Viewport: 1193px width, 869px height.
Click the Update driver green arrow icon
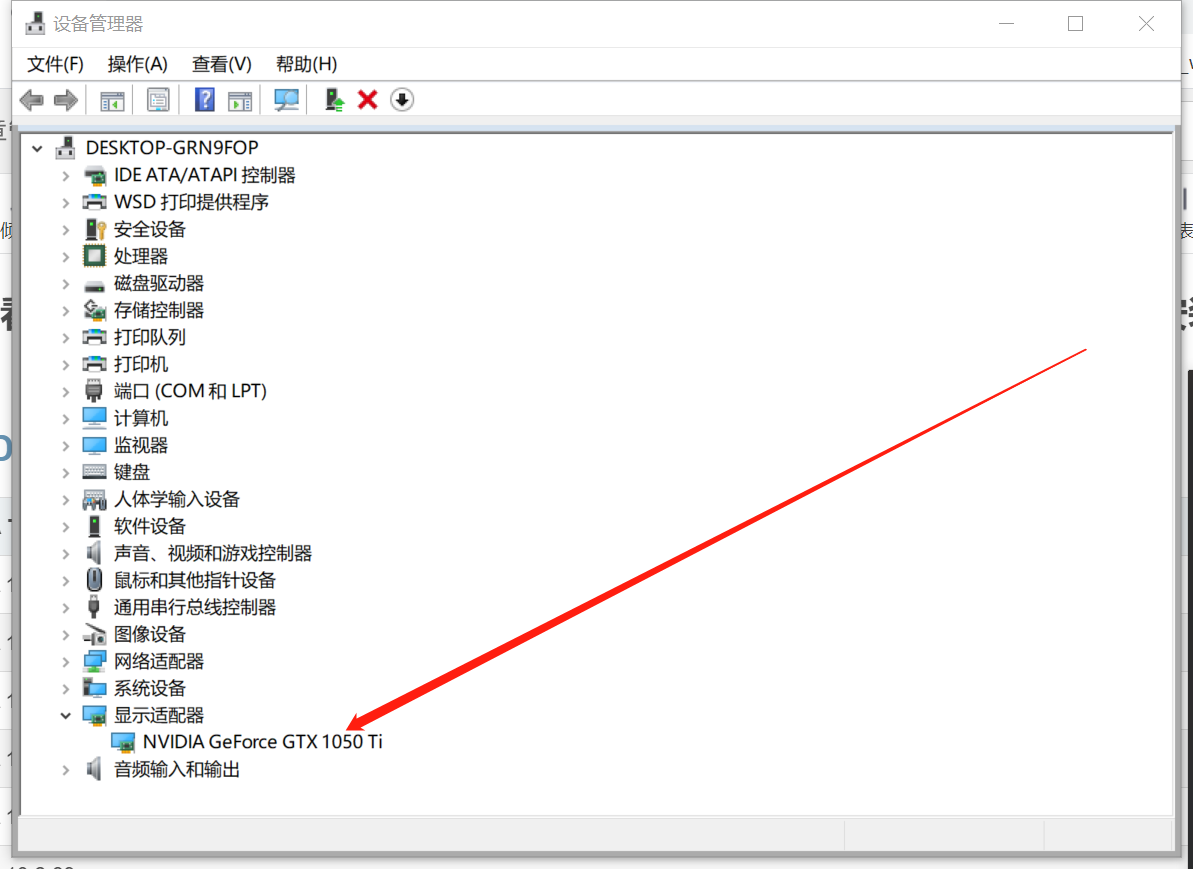coord(334,100)
